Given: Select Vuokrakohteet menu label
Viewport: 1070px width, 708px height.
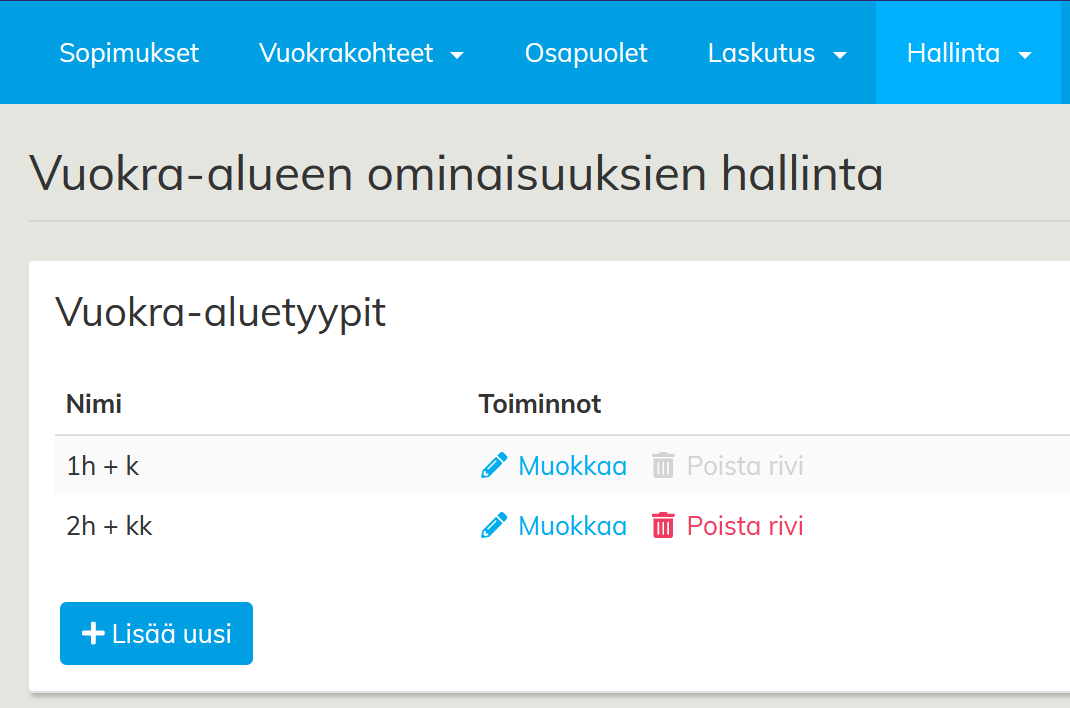Looking at the screenshot, I should (346, 53).
